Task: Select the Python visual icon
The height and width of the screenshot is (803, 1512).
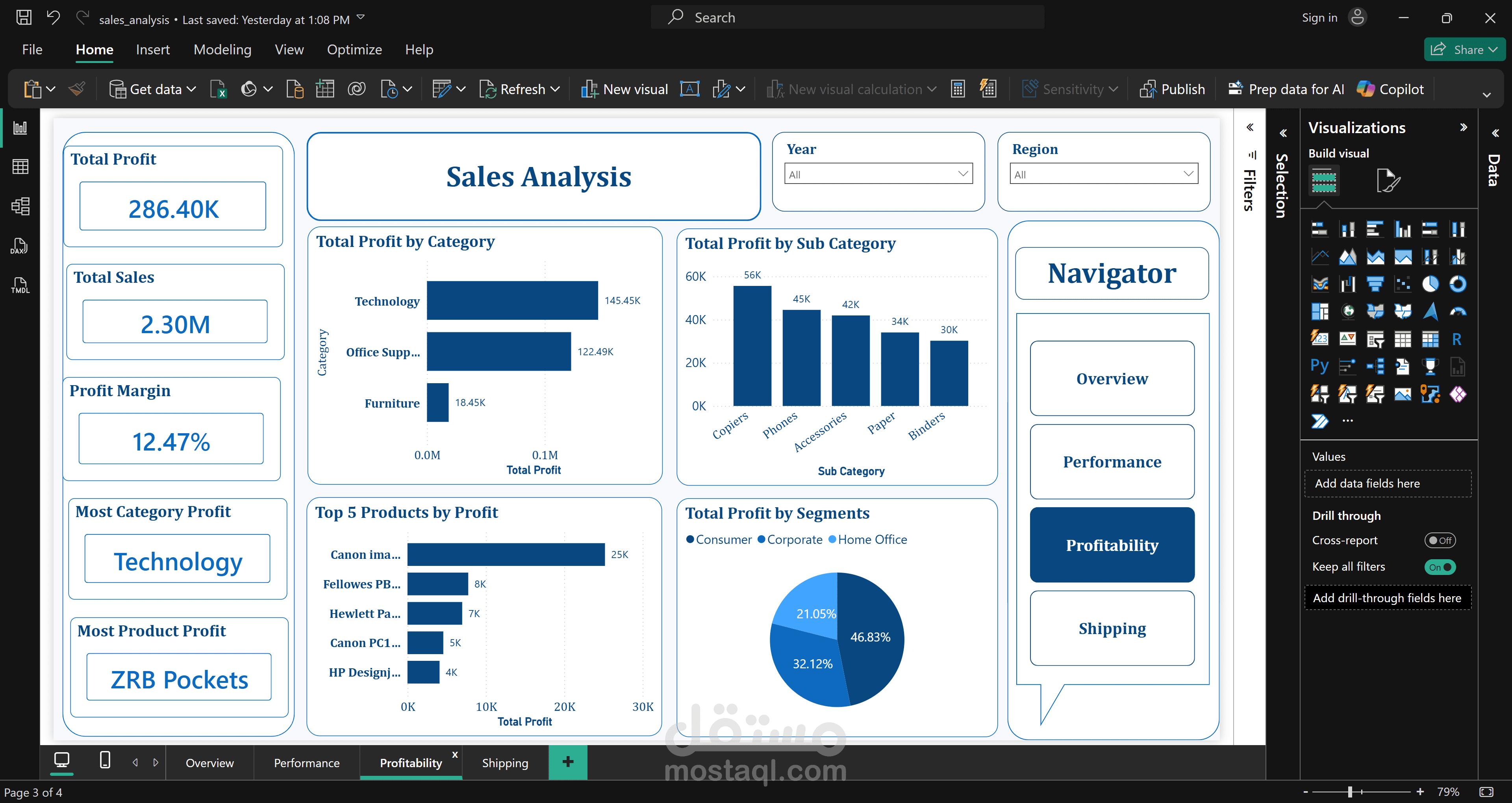Action: pyautogui.click(x=1319, y=366)
